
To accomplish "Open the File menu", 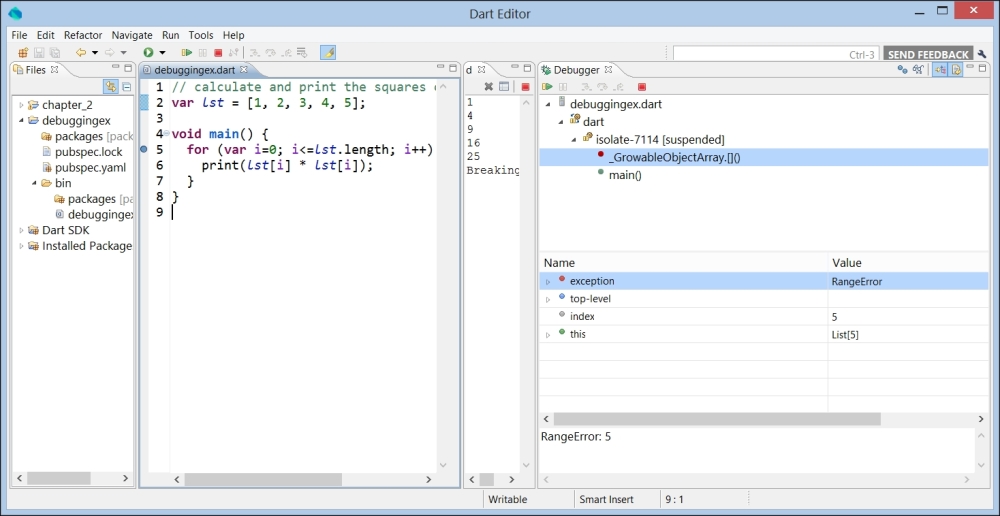I will pos(19,35).
